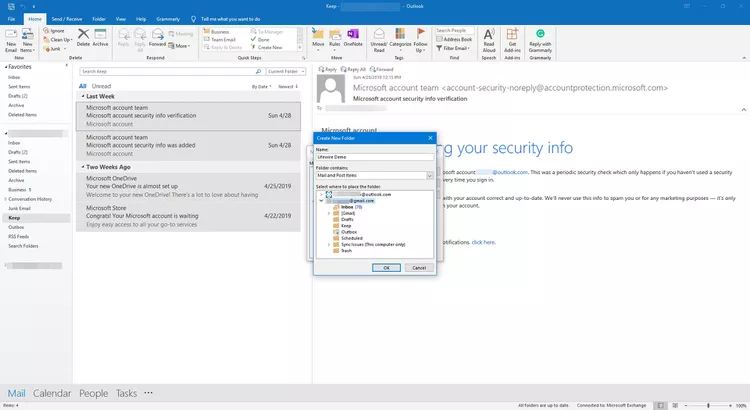750x410 pixels.
Task: Expand the Quick Steps gallery
Action: tap(300, 47)
